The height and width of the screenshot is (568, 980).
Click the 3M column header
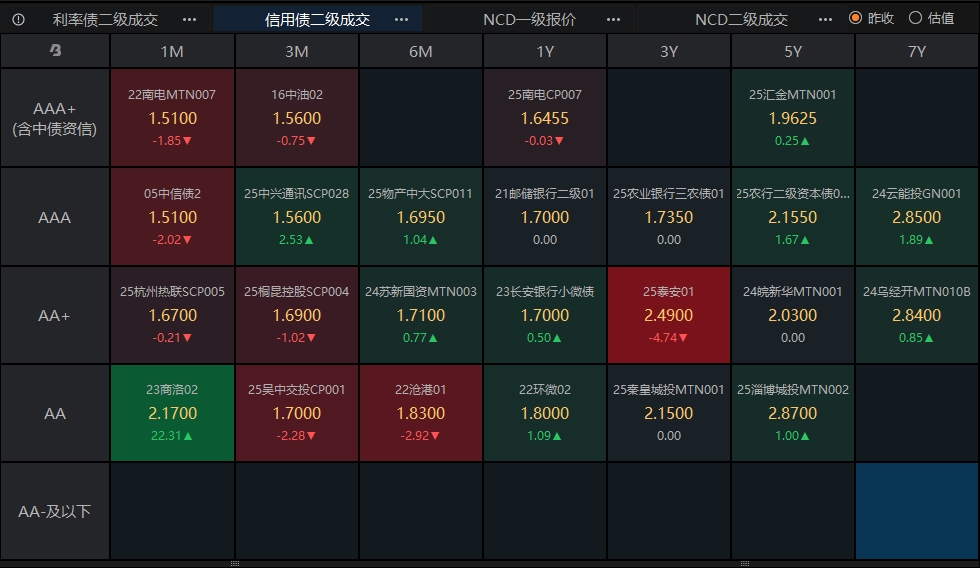[297, 51]
